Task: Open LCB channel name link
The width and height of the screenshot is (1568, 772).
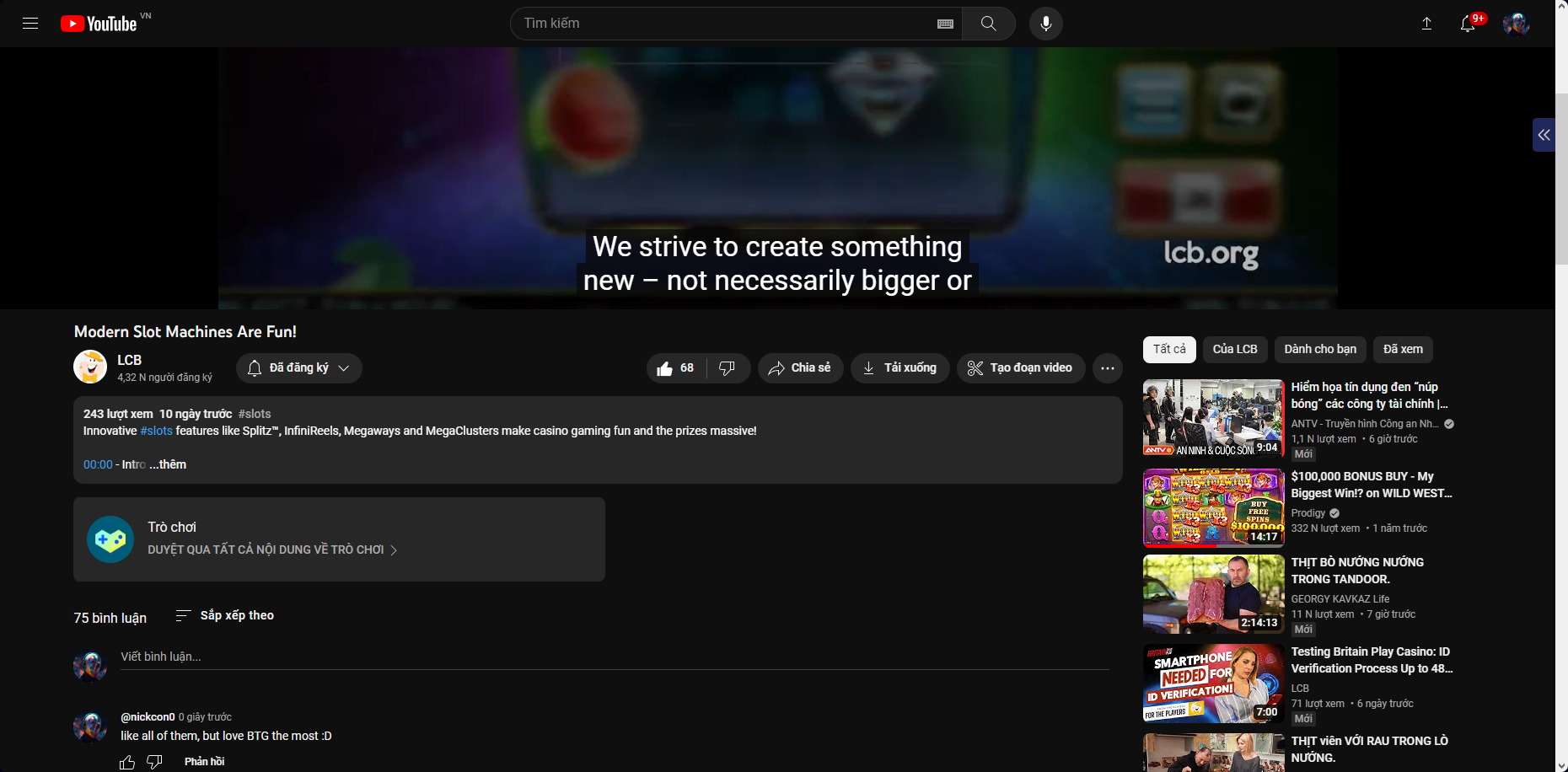Action: [129, 360]
